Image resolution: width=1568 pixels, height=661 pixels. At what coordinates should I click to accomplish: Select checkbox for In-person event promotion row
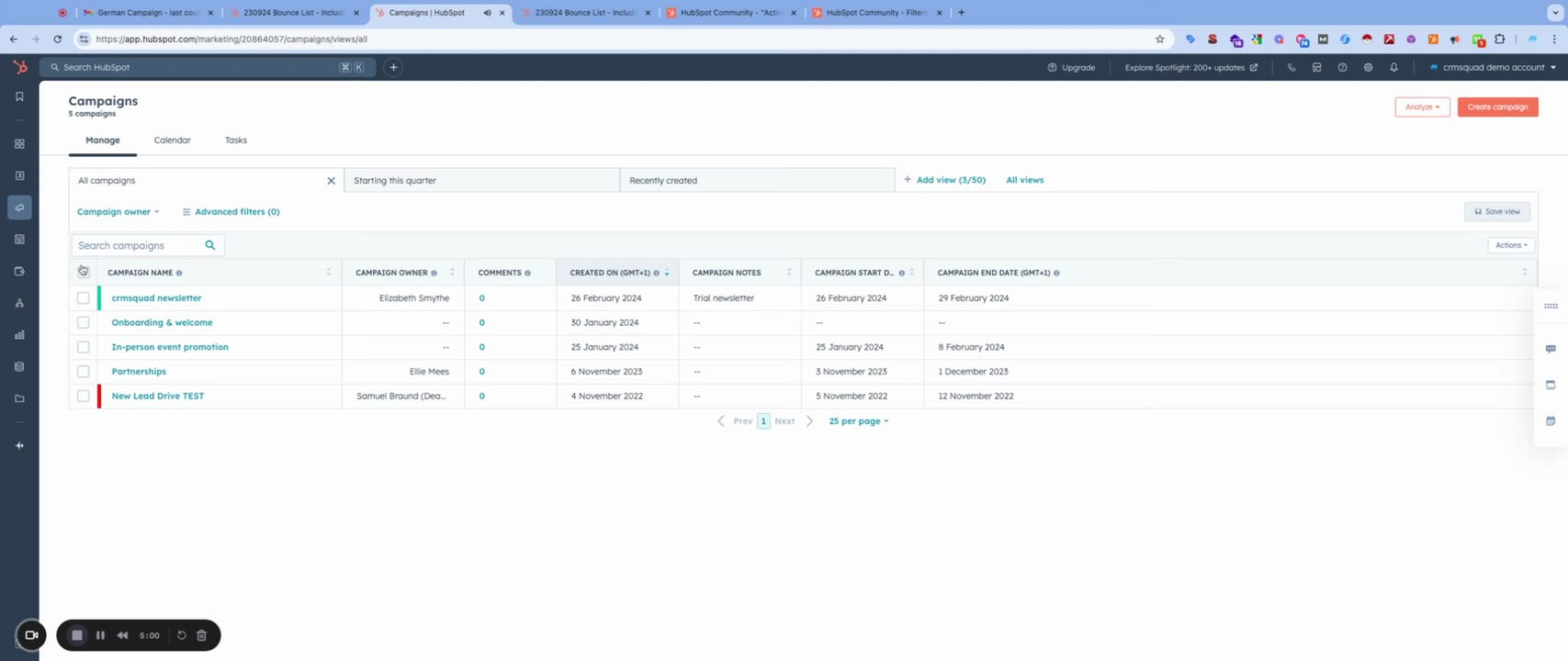[x=84, y=347]
